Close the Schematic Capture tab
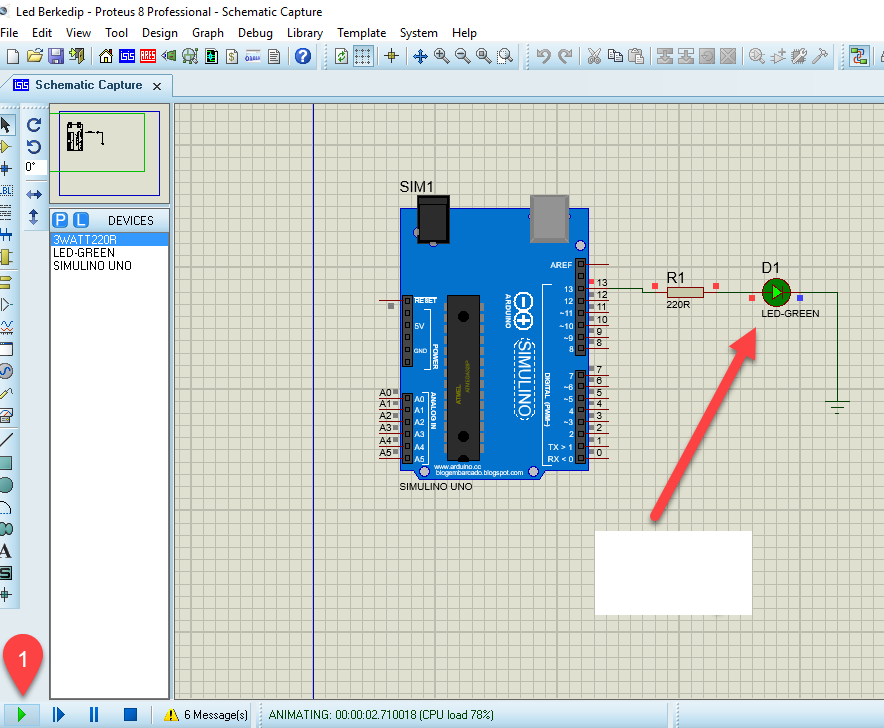The image size is (884, 728). pyautogui.click(x=157, y=86)
